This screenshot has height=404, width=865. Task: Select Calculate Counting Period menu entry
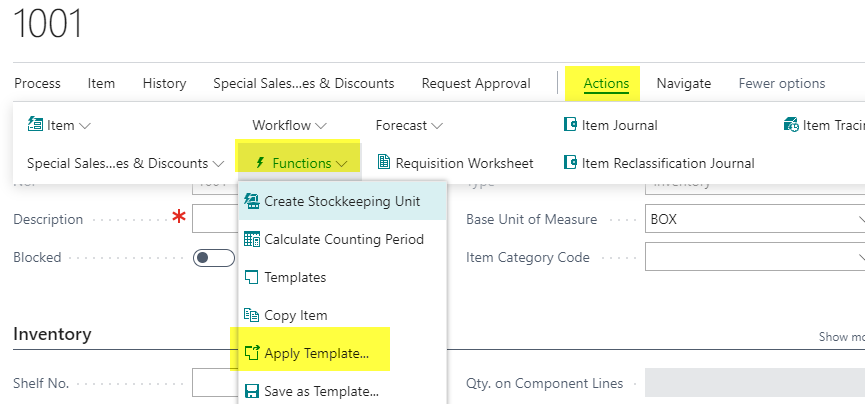click(343, 240)
